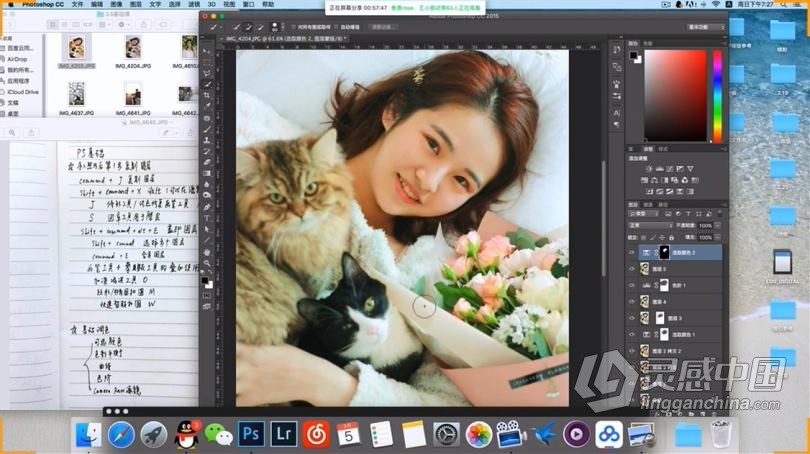Enable 自动增强 checkbox
810x454 pixels.
click(336, 27)
